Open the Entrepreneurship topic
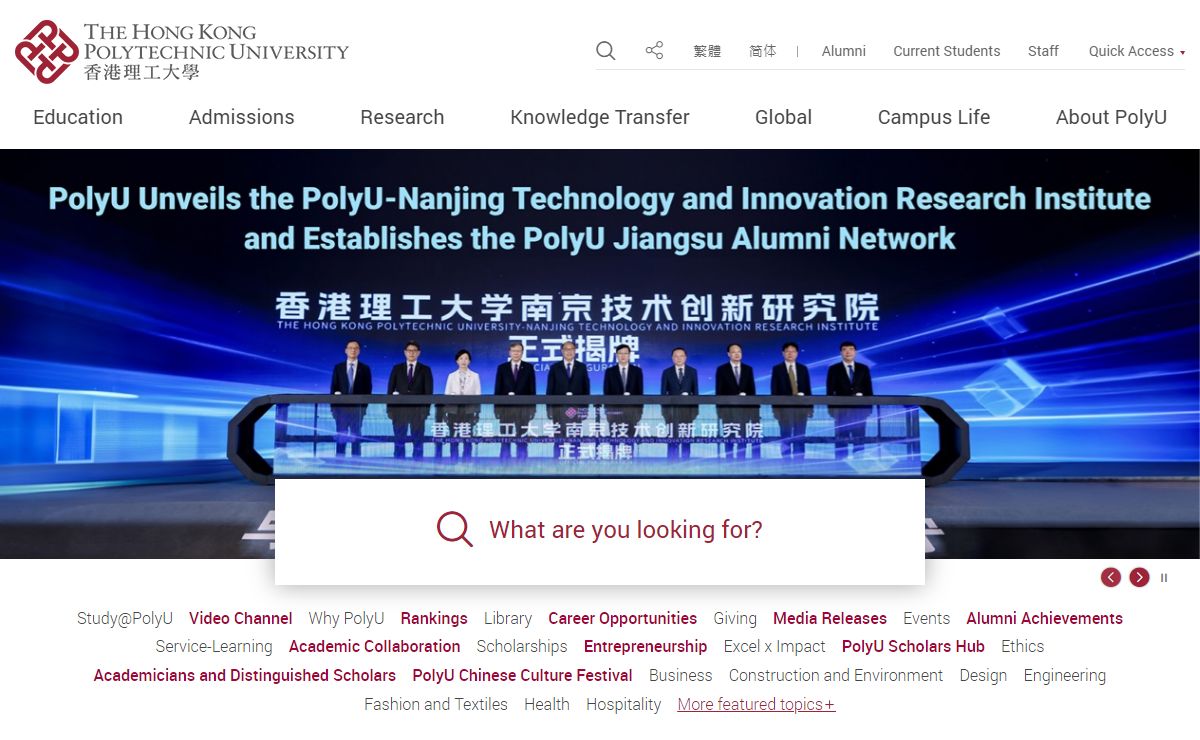Viewport: 1200px width, 740px height. [646, 646]
